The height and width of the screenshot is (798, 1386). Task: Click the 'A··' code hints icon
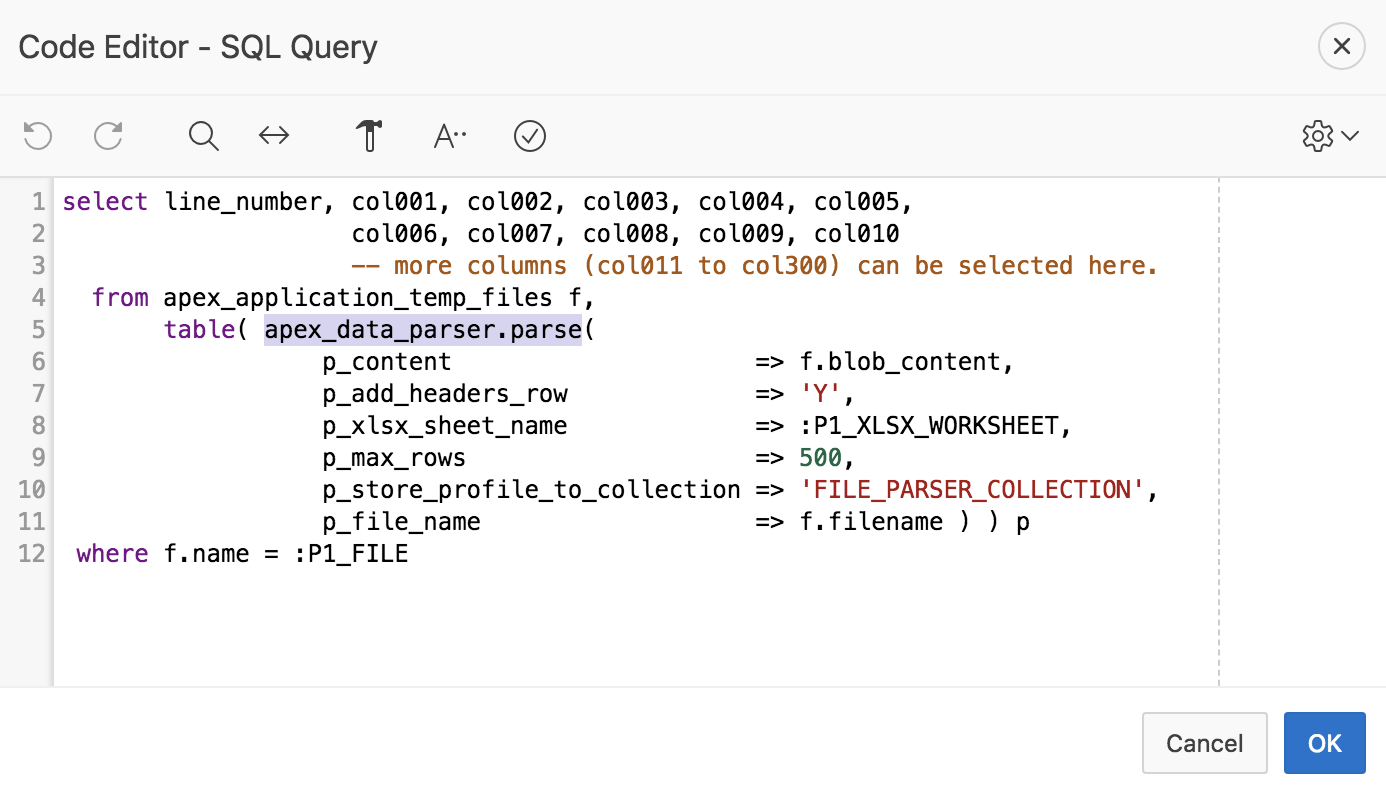(448, 135)
